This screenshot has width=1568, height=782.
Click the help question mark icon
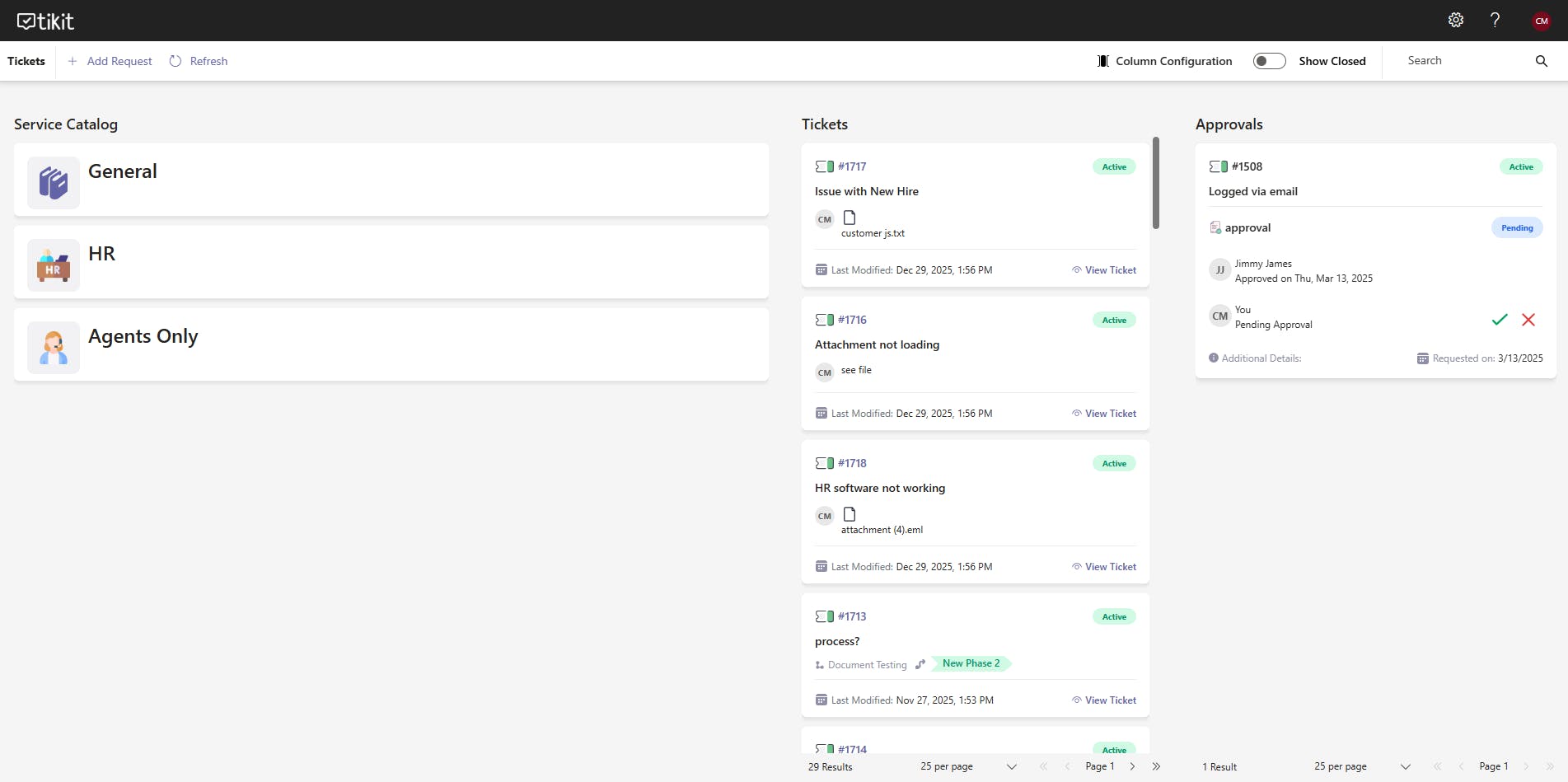[1495, 21]
